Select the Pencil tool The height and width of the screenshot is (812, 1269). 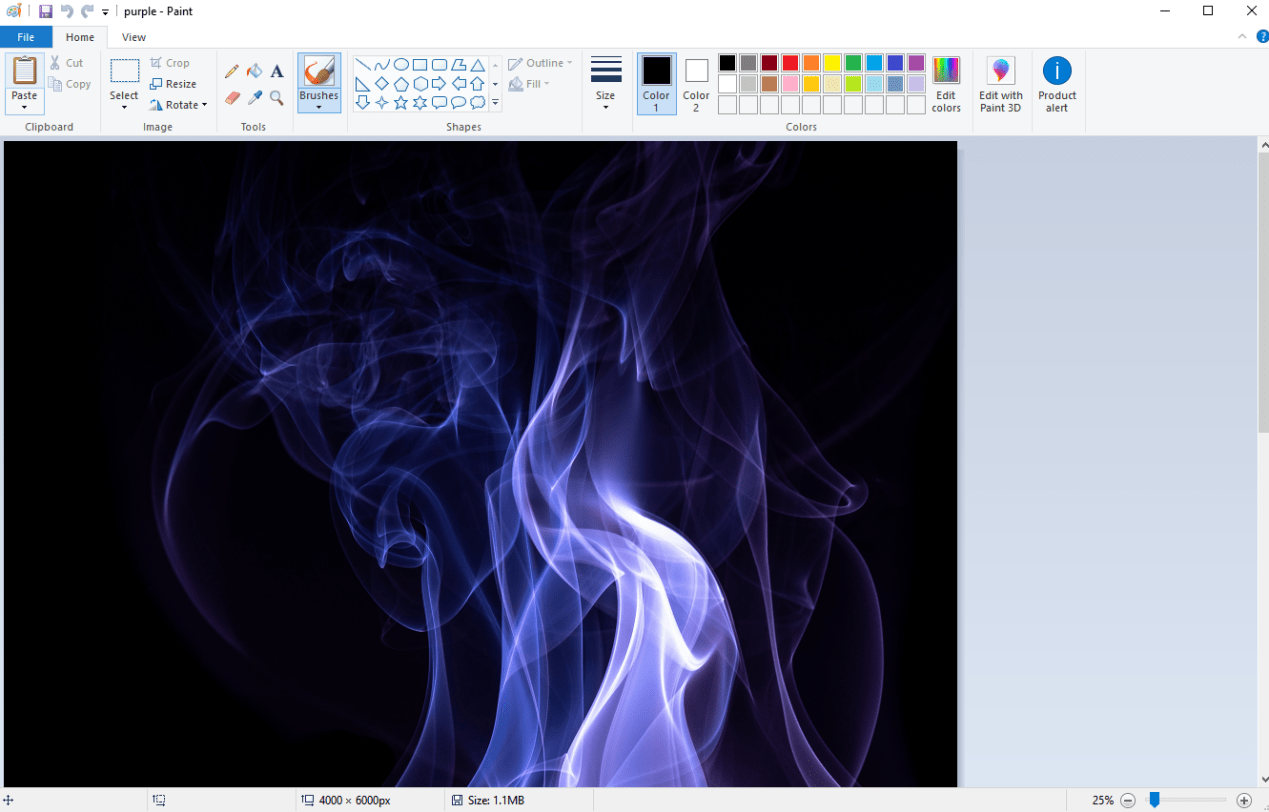(232, 70)
